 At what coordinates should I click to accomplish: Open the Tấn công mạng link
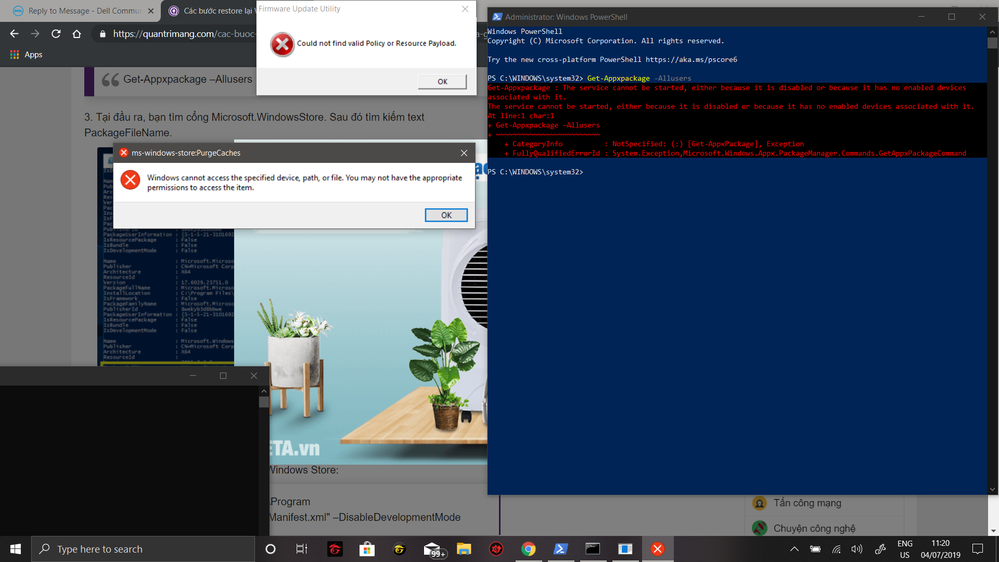tap(807, 503)
